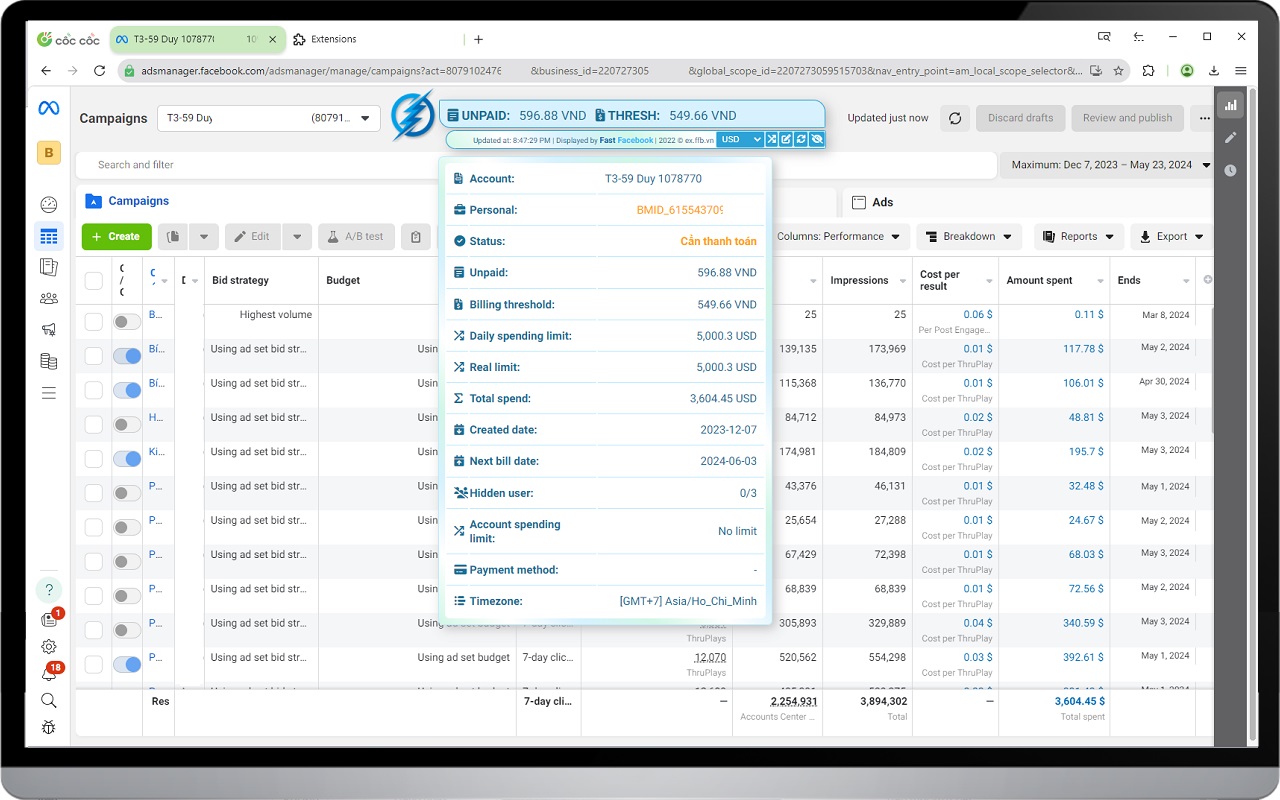The image size is (1280, 800).
Task: Open Ads reporting pages icon in sidebar
Action: tap(48, 267)
